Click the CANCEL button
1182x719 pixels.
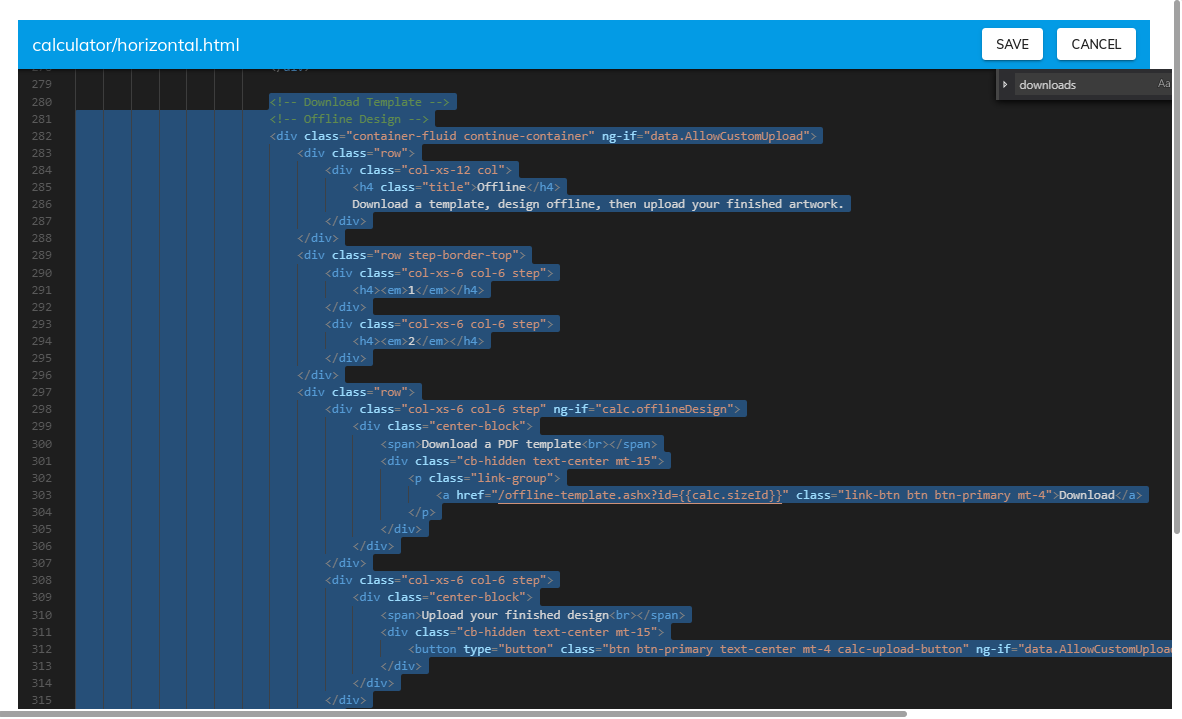coord(1096,44)
